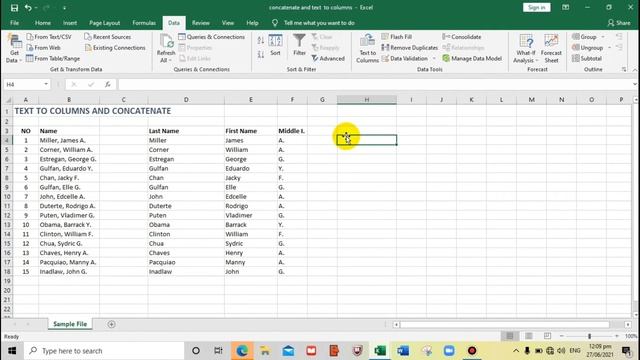Open Windows Start menu
The width and height of the screenshot is (640, 360).
click(x=12, y=351)
